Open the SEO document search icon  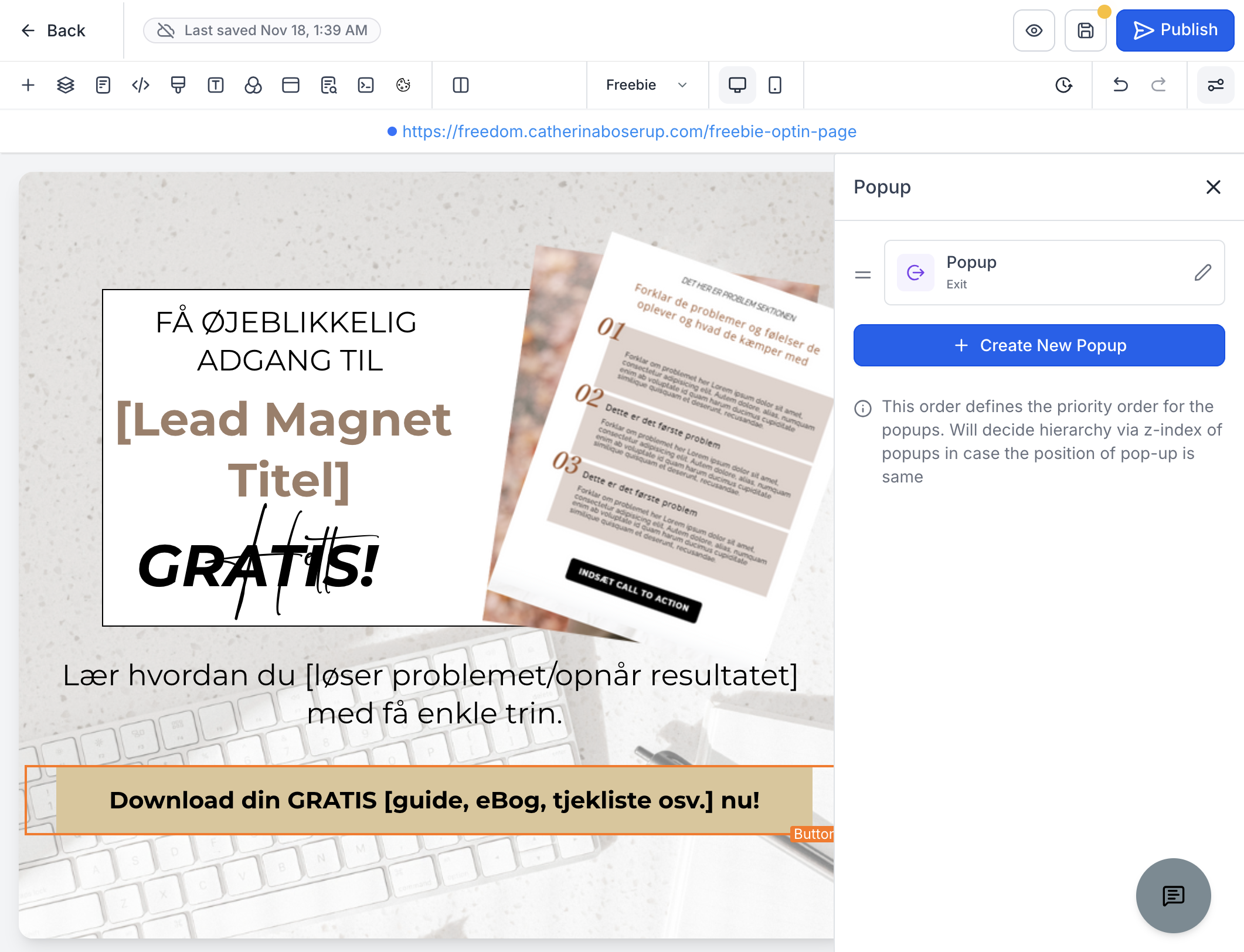pos(328,85)
